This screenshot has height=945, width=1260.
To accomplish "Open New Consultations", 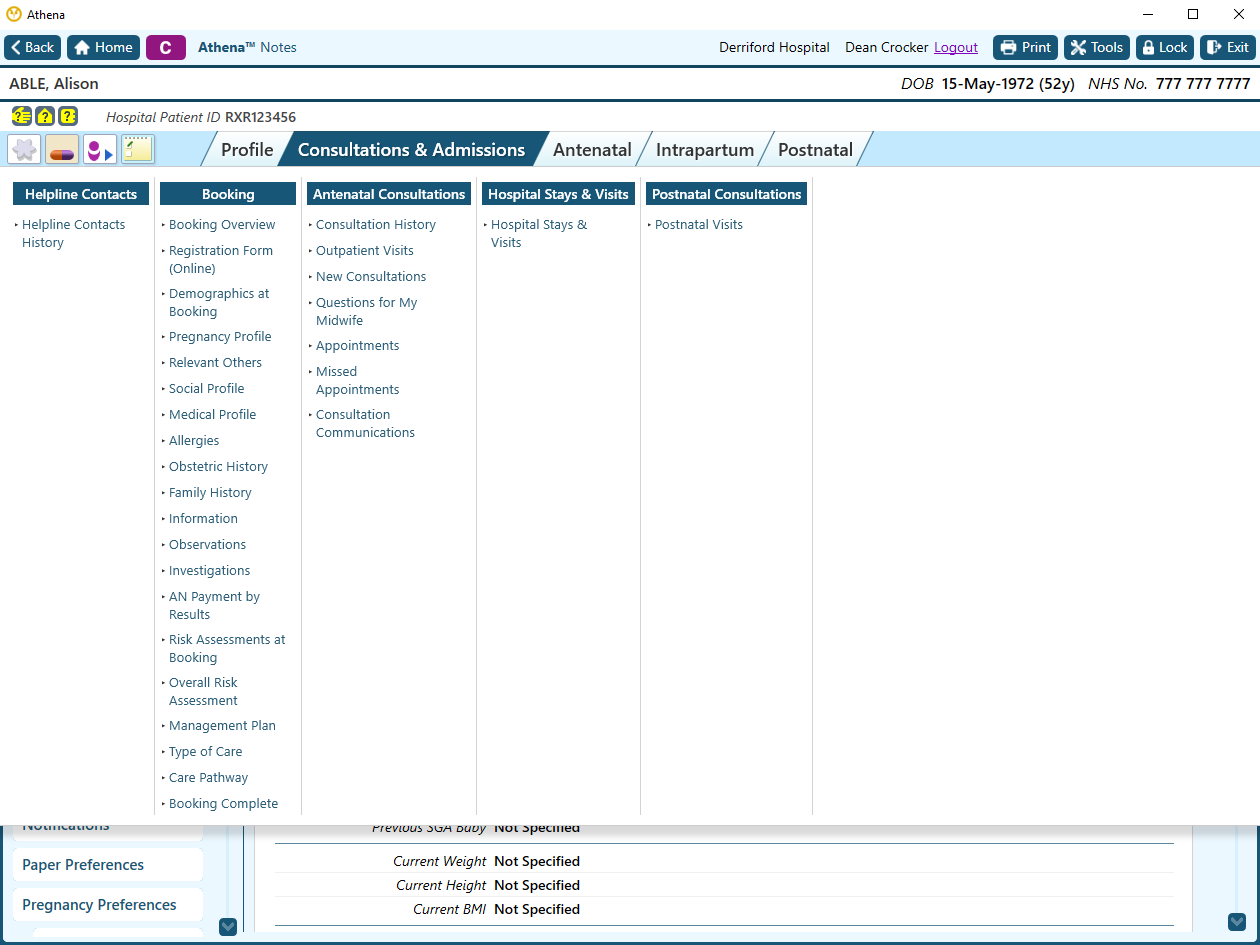I will tap(371, 277).
